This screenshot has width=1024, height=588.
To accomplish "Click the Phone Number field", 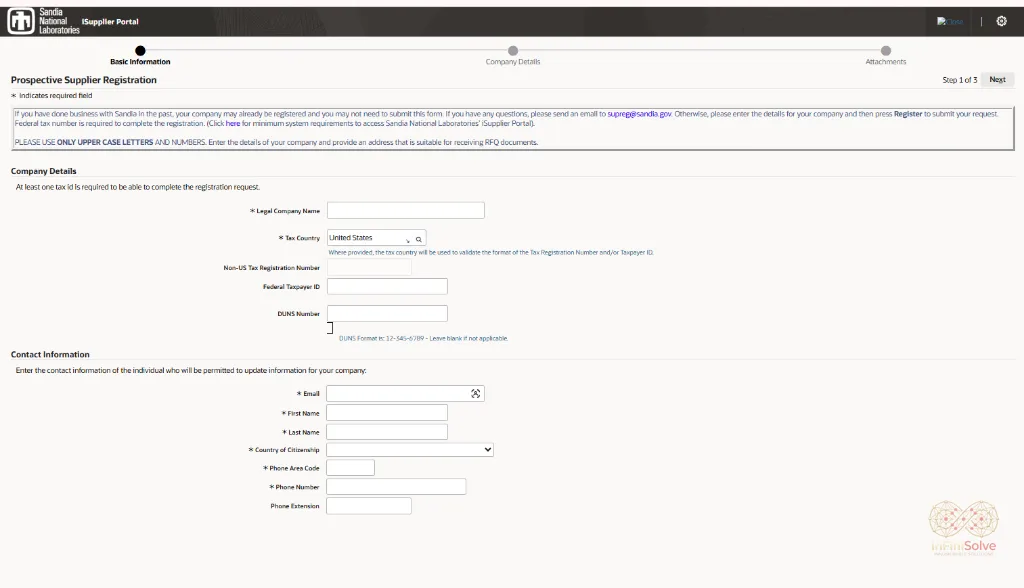I will click(396, 487).
